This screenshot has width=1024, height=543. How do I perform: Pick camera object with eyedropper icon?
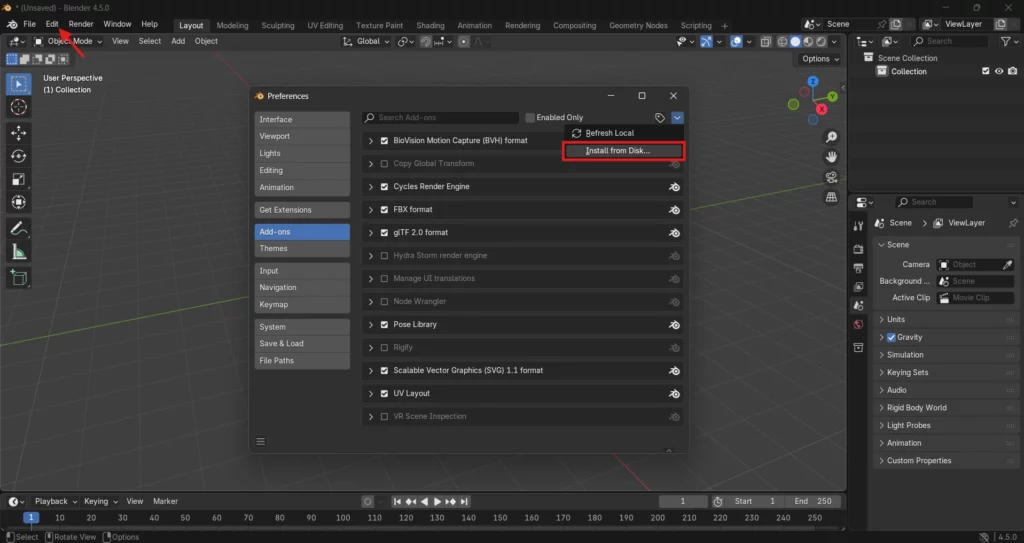tap(1008, 265)
